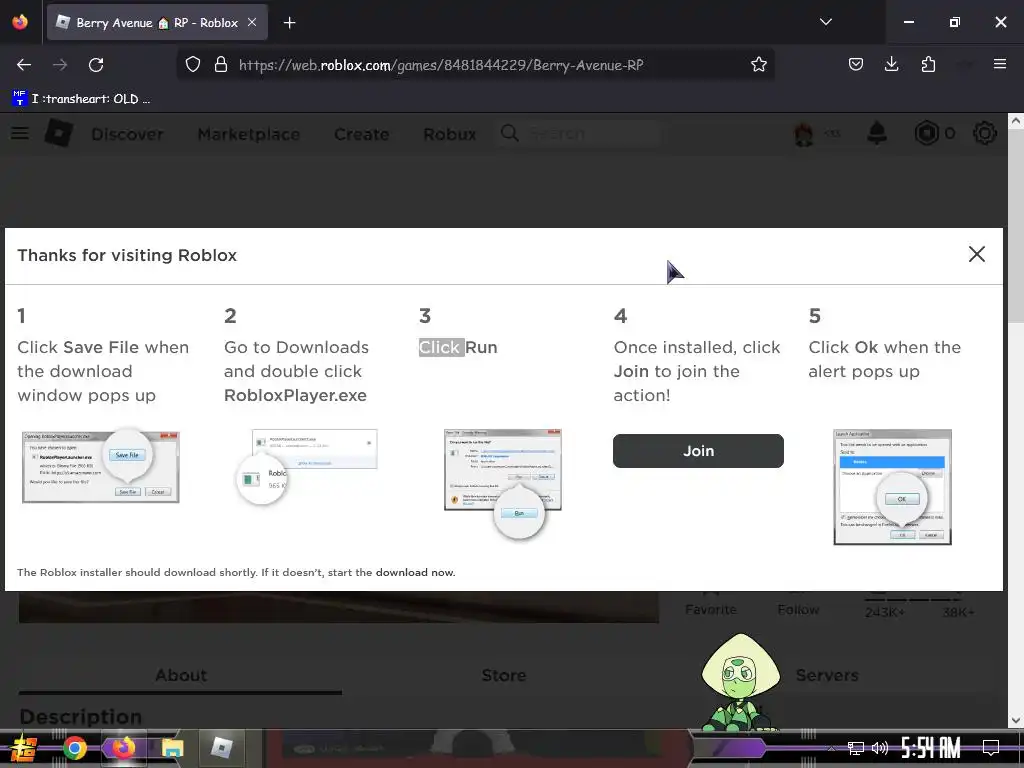Open Roblox side navigation hamburger menu
The width and height of the screenshot is (1024, 768).
(x=20, y=133)
